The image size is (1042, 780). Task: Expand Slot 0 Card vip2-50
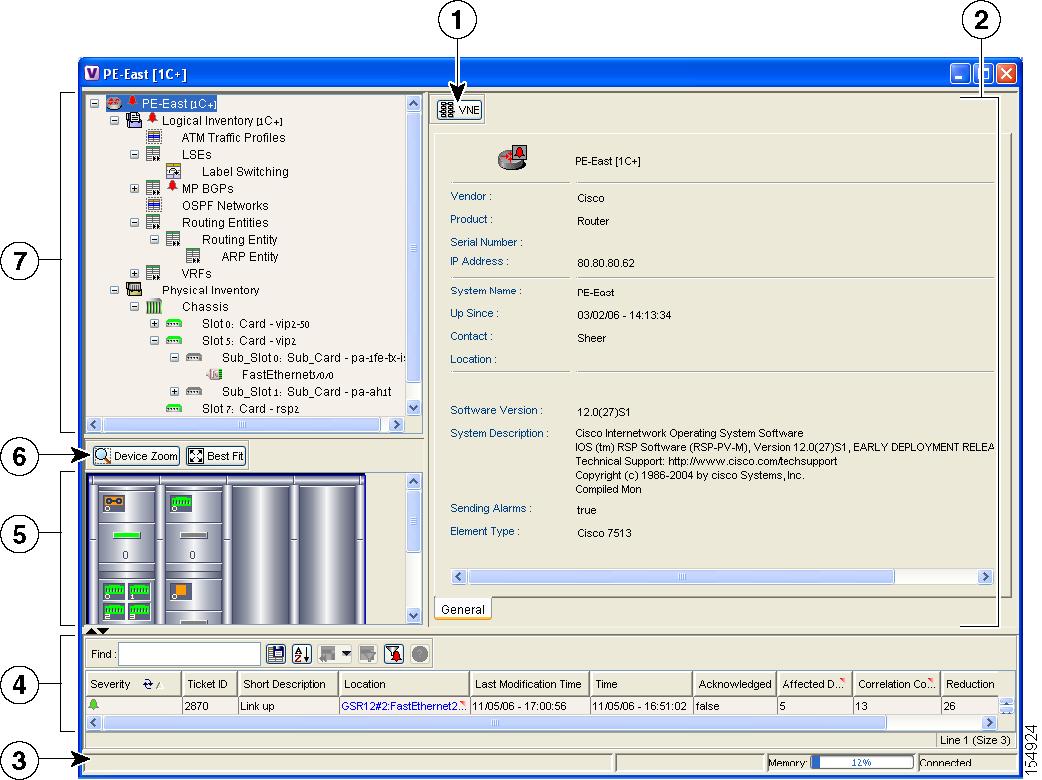[x=155, y=324]
